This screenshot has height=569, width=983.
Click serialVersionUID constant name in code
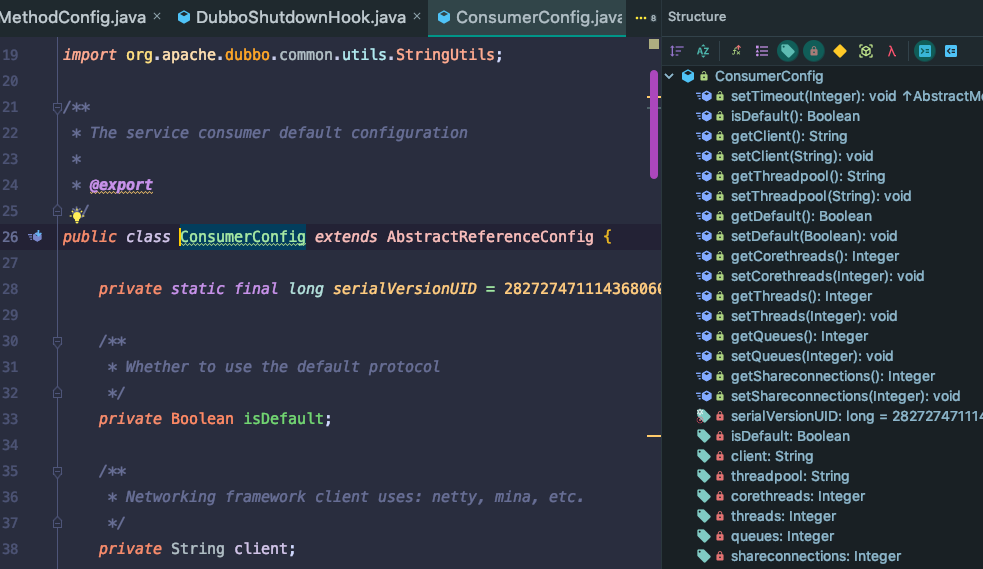(x=404, y=289)
